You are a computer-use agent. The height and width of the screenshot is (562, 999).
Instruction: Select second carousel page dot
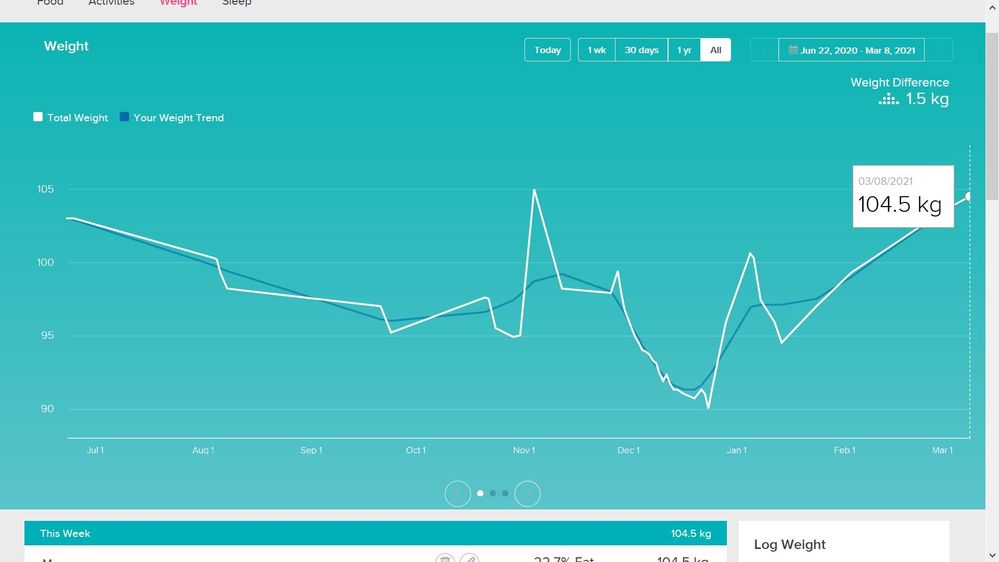(493, 493)
